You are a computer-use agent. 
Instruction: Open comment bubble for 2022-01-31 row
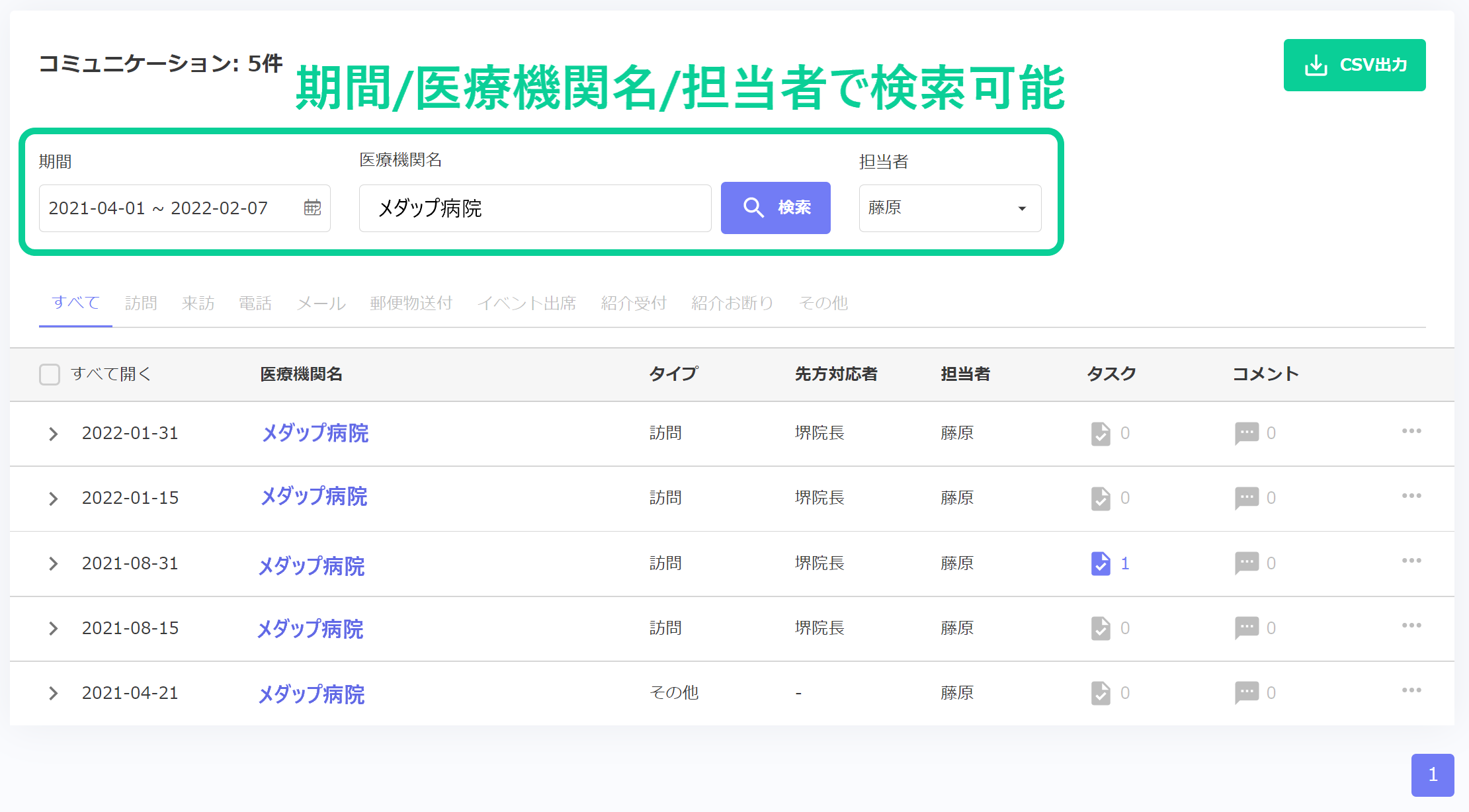[1247, 434]
